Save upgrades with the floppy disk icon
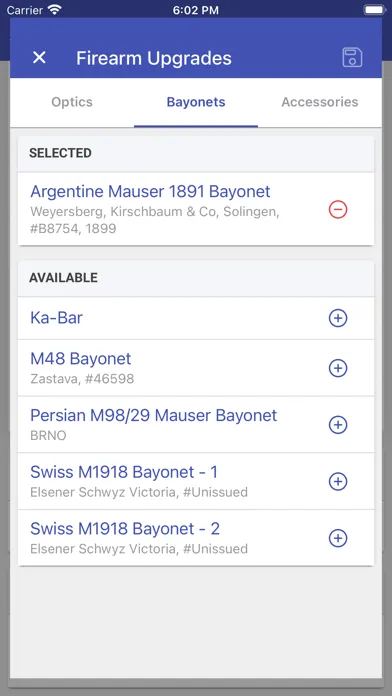 click(x=352, y=58)
